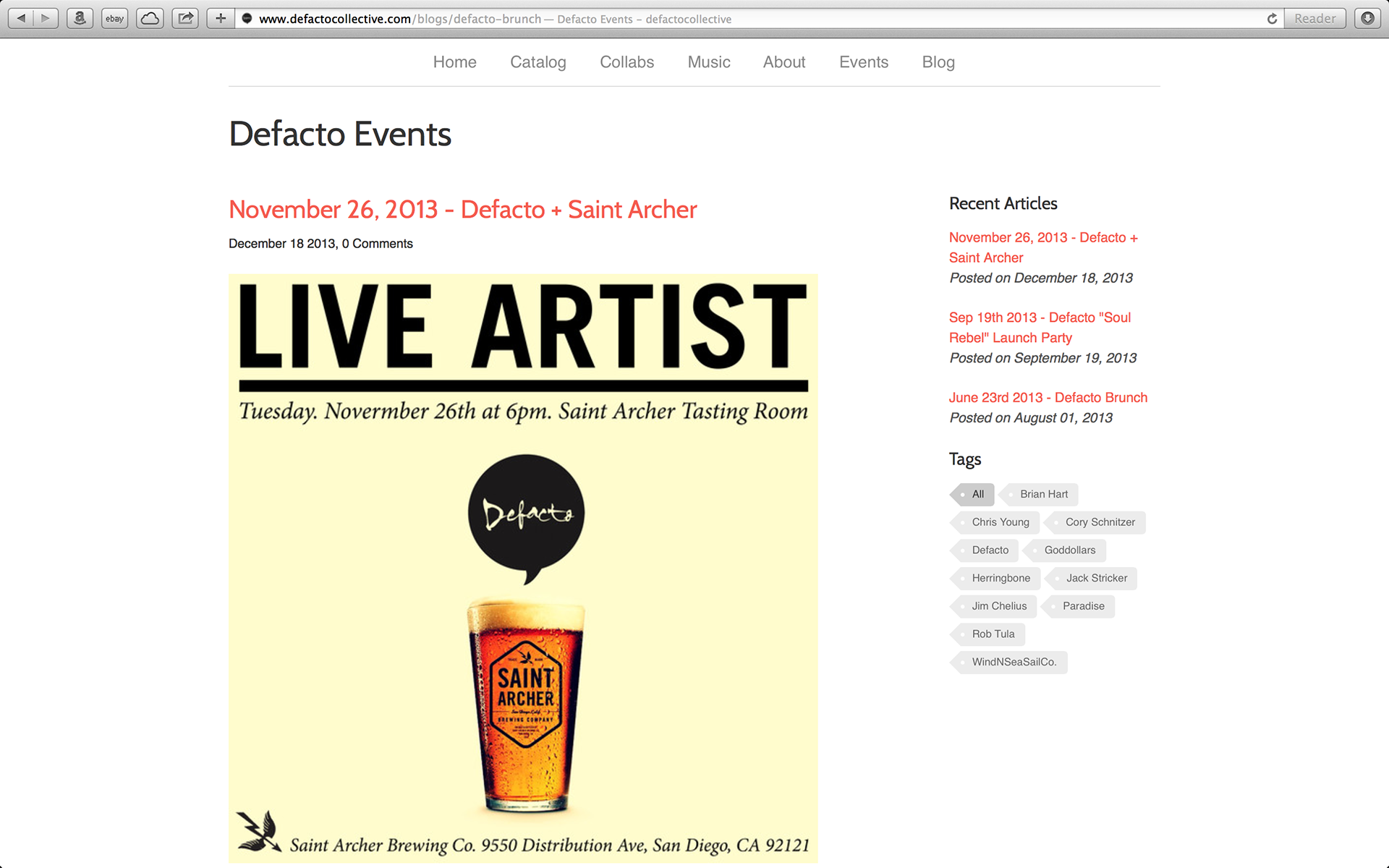Open Soul Rebel Launch Party article link
Screen dimensions: 1389x868
pyautogui.click(x=1039, y=328)
